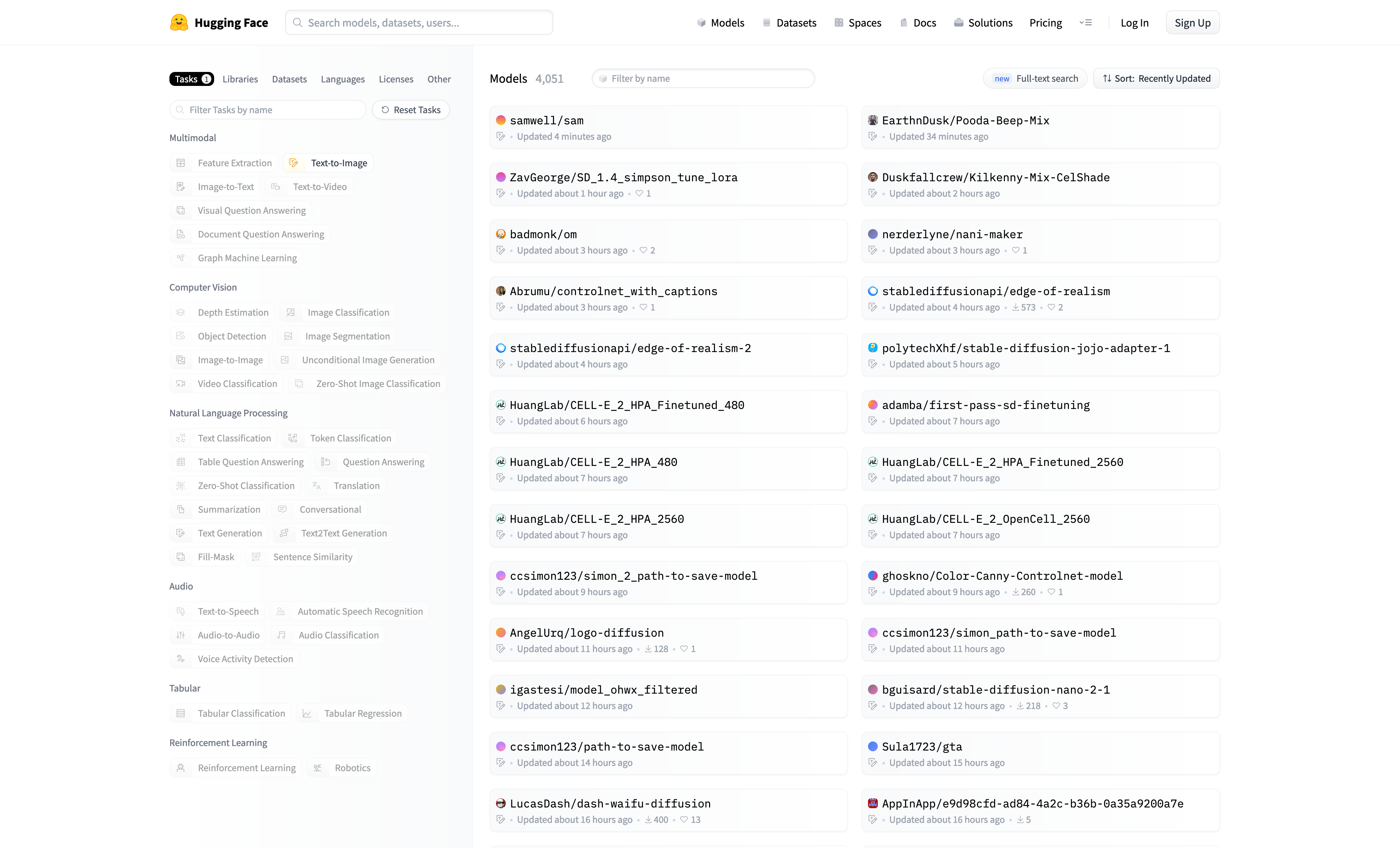Image resolution: width=1400 pixels, height=848 pixels.
Task: Select the Tasks tab
Action: click(x=191, y=79)
